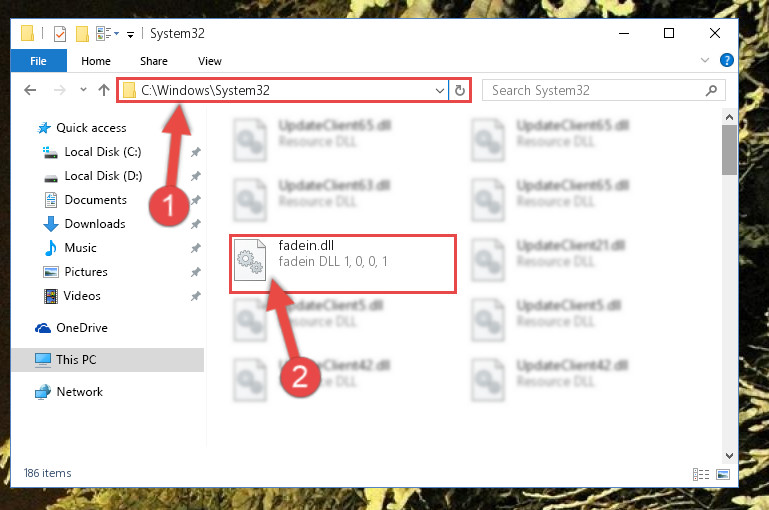
Task: Unpin Downloads from Quick access
Action: pos(196,224)
